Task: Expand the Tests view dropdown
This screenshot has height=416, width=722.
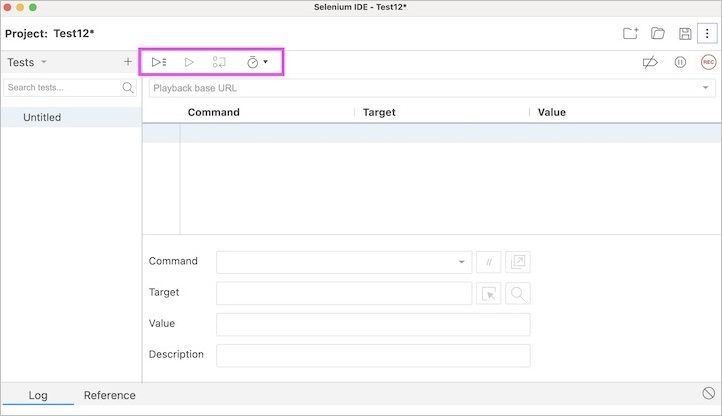Action: (x=43, y=62)
